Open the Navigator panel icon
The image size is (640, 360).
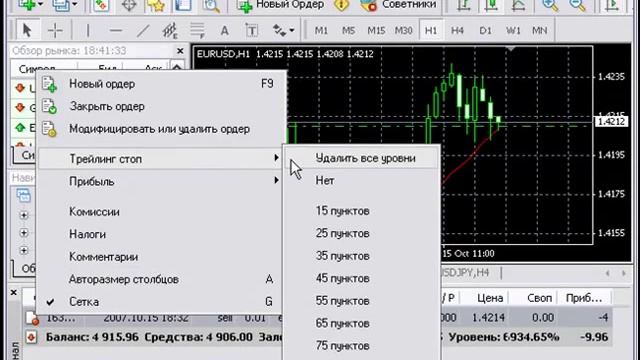coord(183,5)
